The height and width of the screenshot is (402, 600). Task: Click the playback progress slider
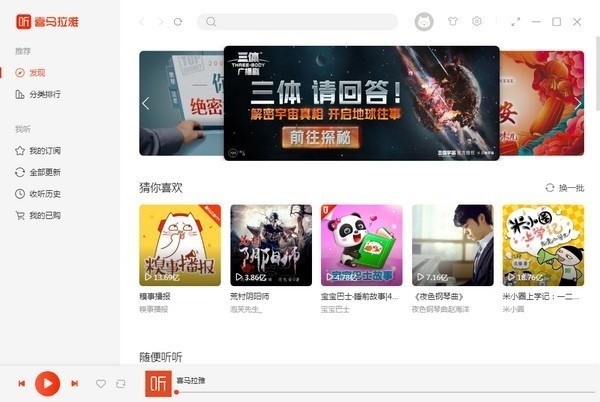tap(385, 392)
